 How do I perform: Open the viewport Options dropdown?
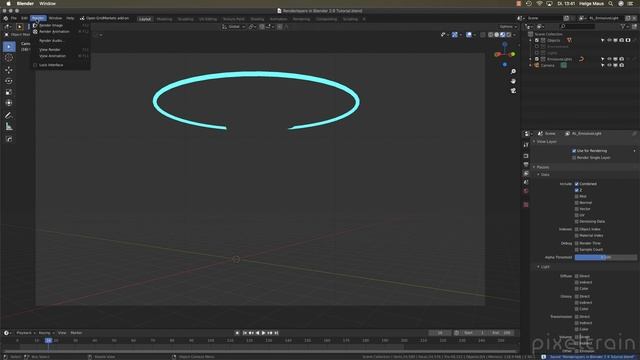(507, 27)
